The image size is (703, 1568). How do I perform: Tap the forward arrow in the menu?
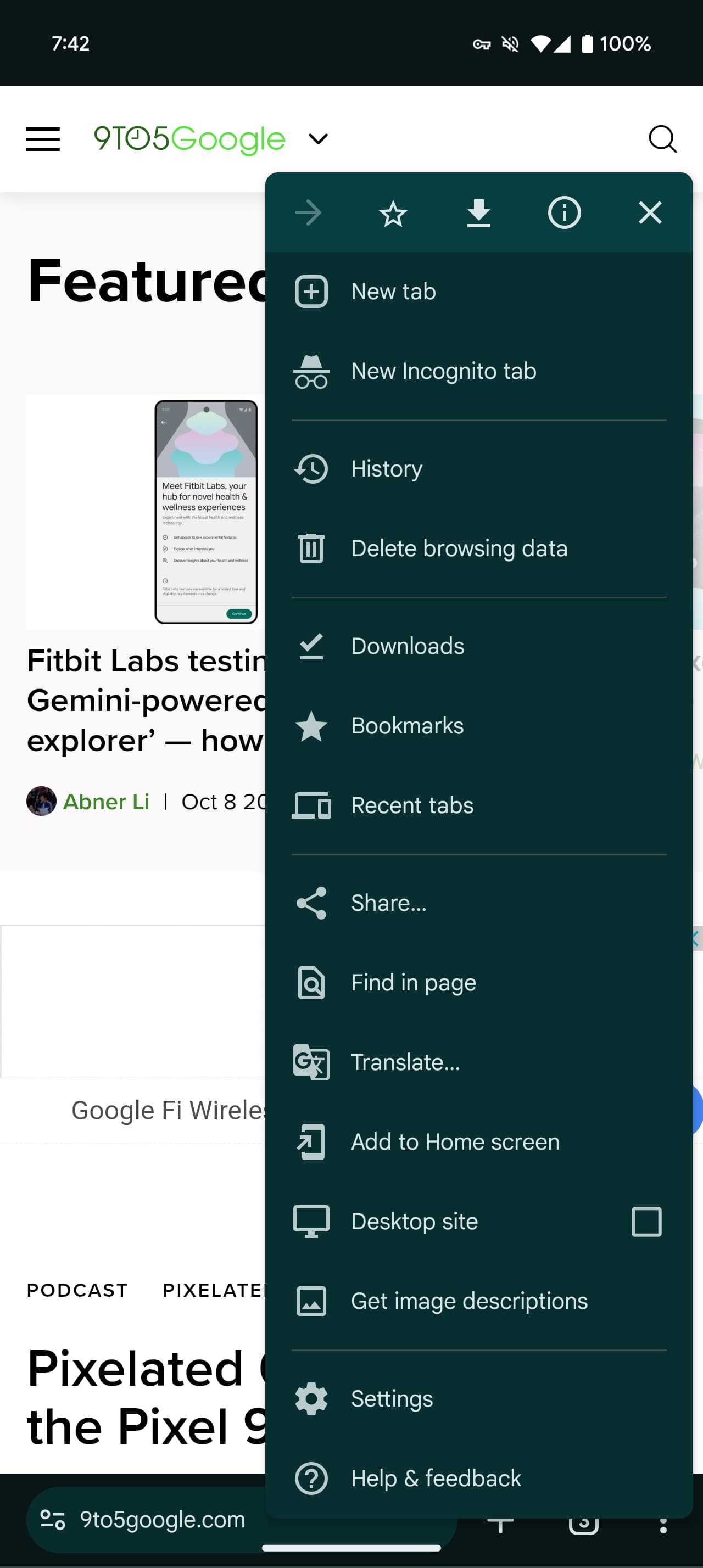pyautogui.click(x=308, y=213)
